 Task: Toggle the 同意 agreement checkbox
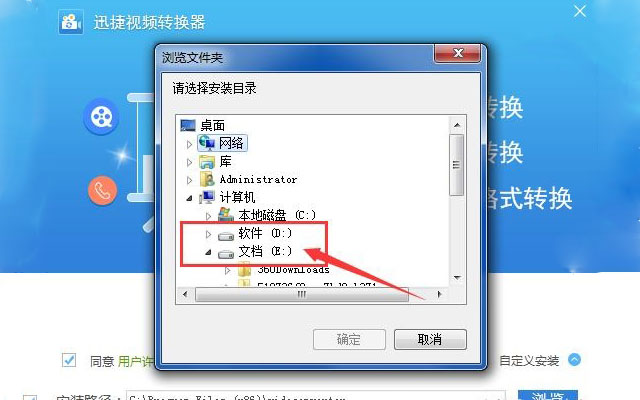(69, 360)
